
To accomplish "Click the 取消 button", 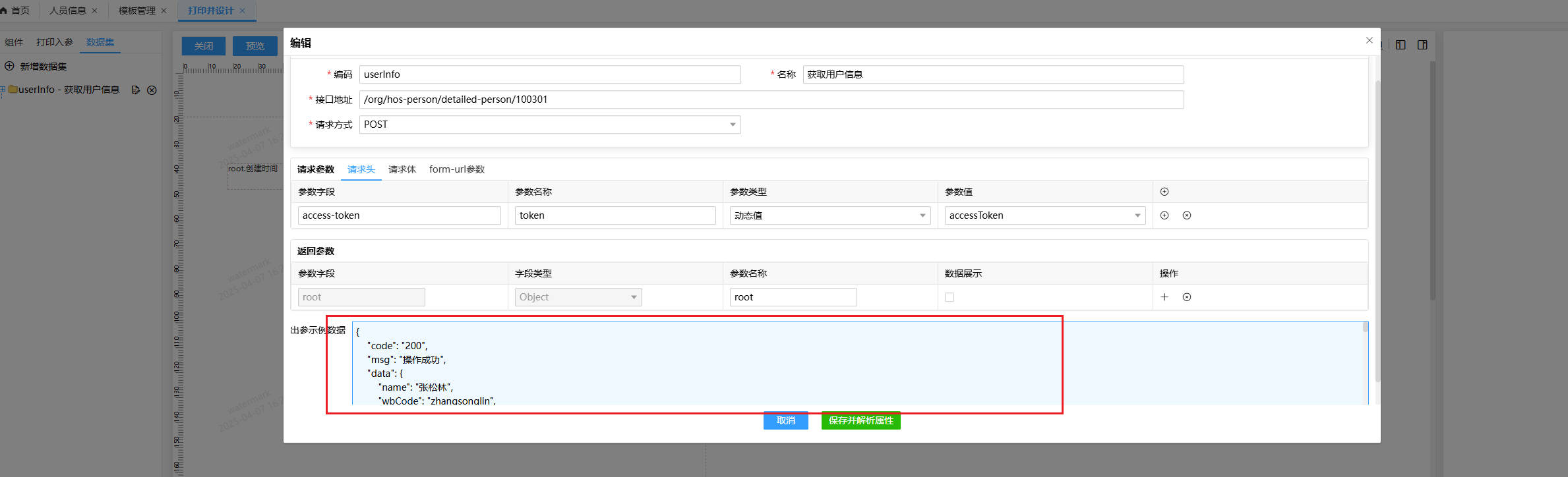I will [x=785, y=420].
